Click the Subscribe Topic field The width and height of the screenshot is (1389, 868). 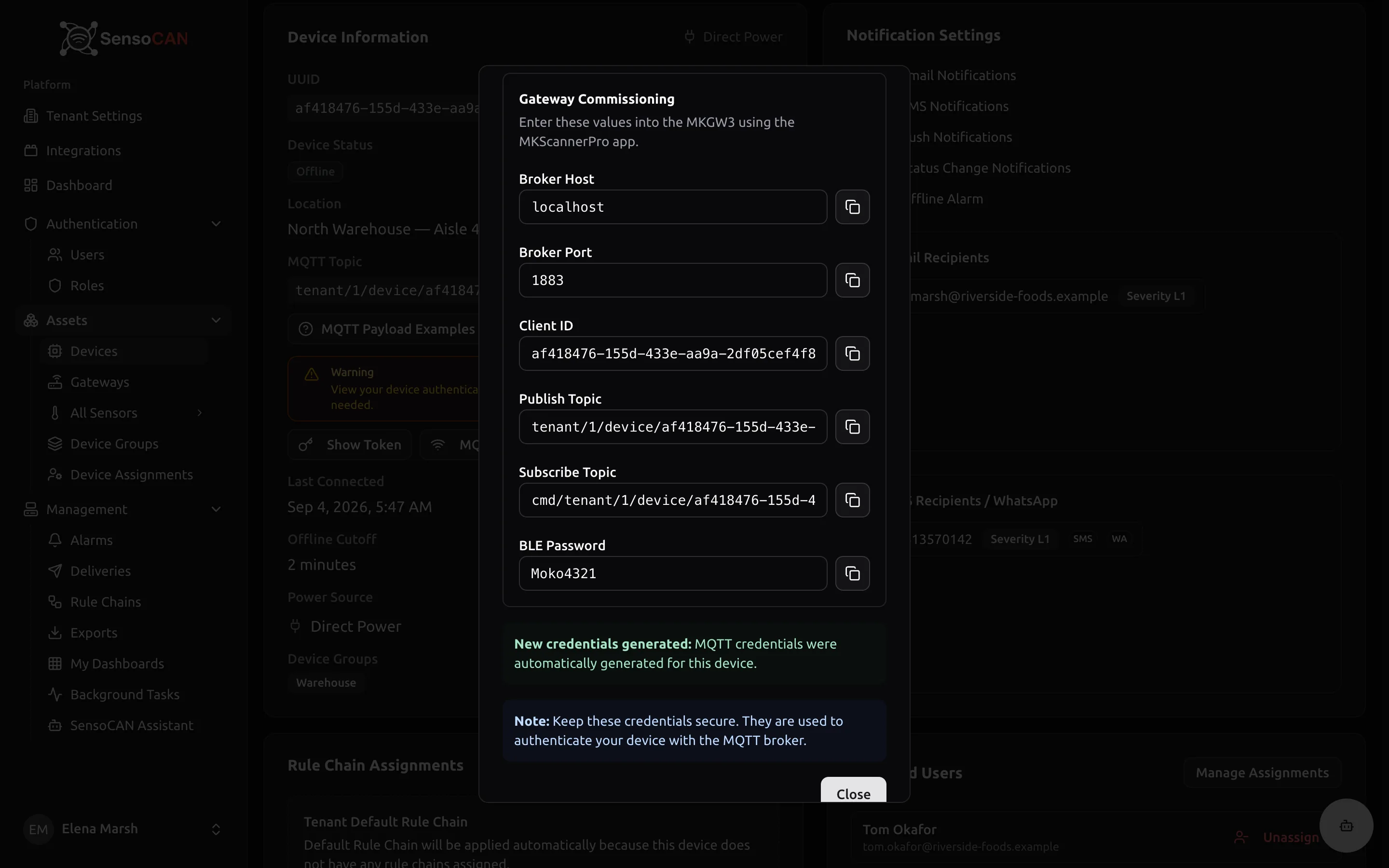click(x=673, y=500)
